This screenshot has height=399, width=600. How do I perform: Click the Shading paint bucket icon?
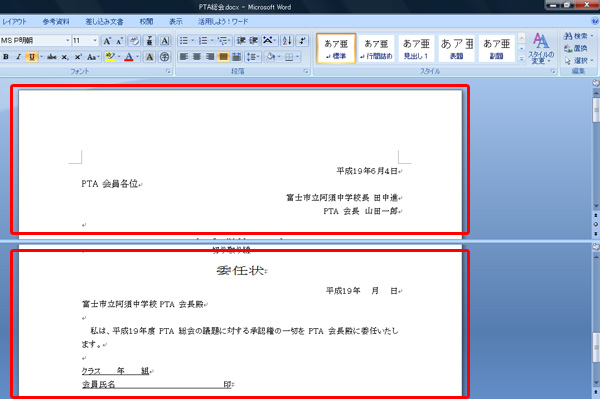271,57
